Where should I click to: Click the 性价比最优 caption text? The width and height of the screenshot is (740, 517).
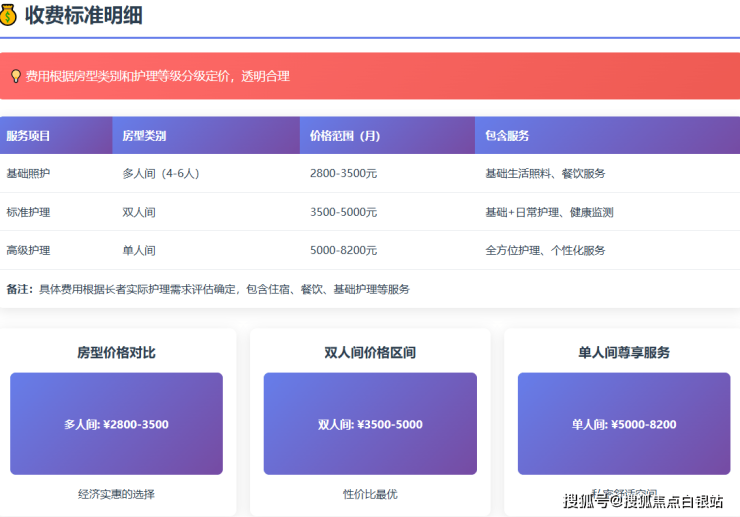tap(370, 494)
